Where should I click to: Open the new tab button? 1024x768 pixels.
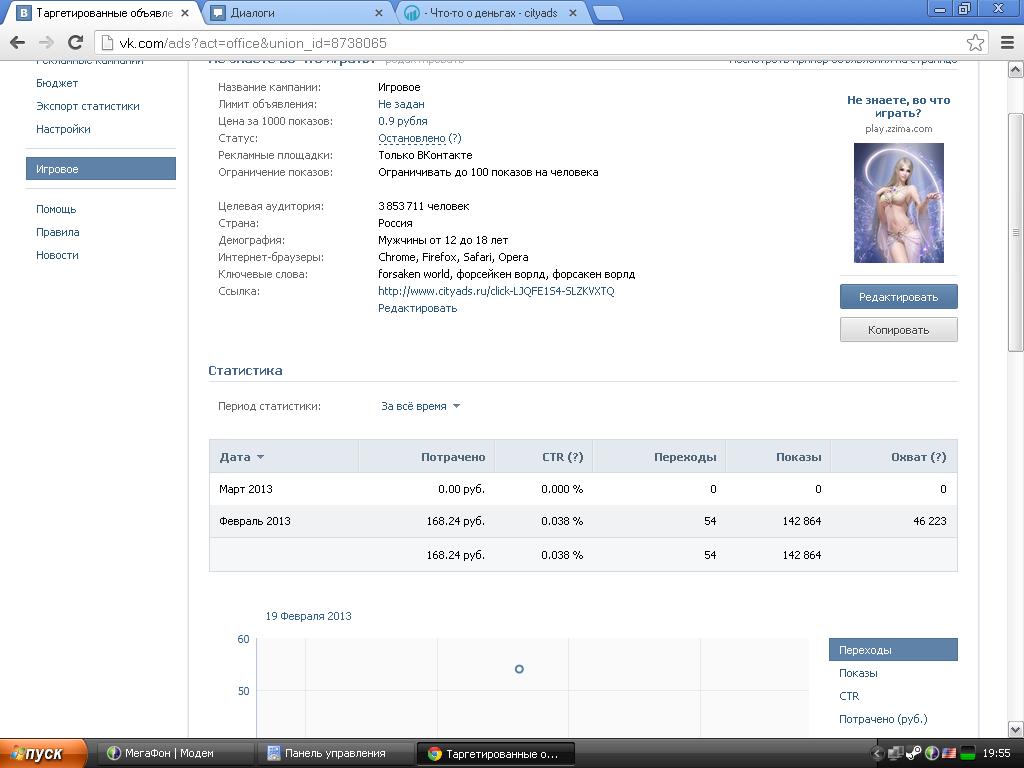(607, 14)
